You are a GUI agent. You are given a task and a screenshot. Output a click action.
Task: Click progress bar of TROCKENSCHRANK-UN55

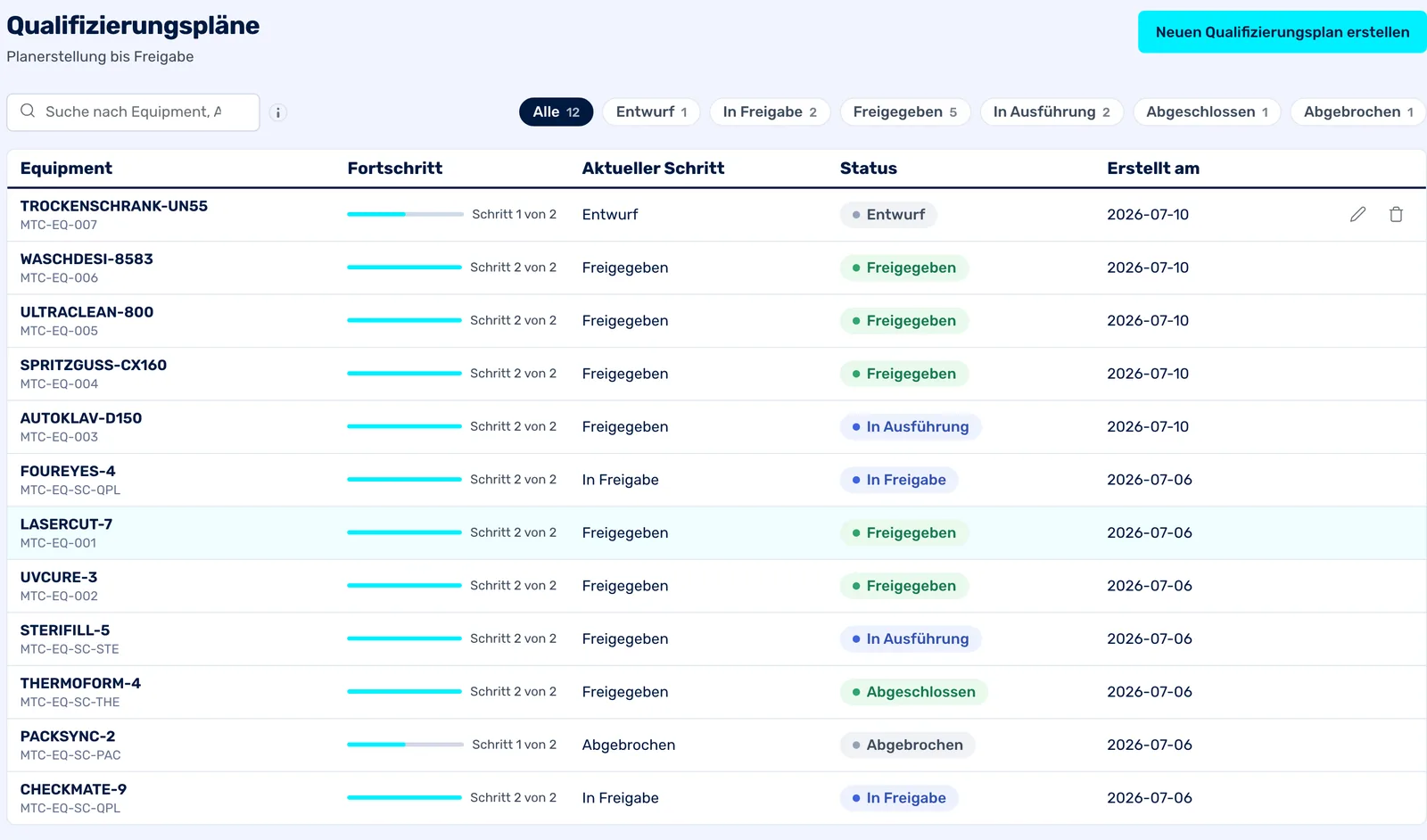405,214
